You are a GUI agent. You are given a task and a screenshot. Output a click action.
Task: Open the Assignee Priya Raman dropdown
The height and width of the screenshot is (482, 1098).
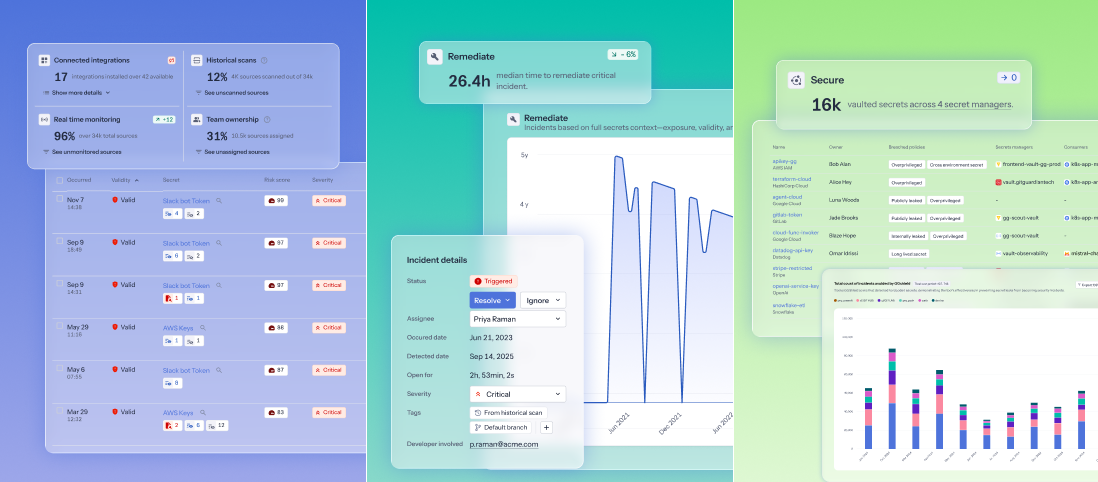(x=517, y=319)
